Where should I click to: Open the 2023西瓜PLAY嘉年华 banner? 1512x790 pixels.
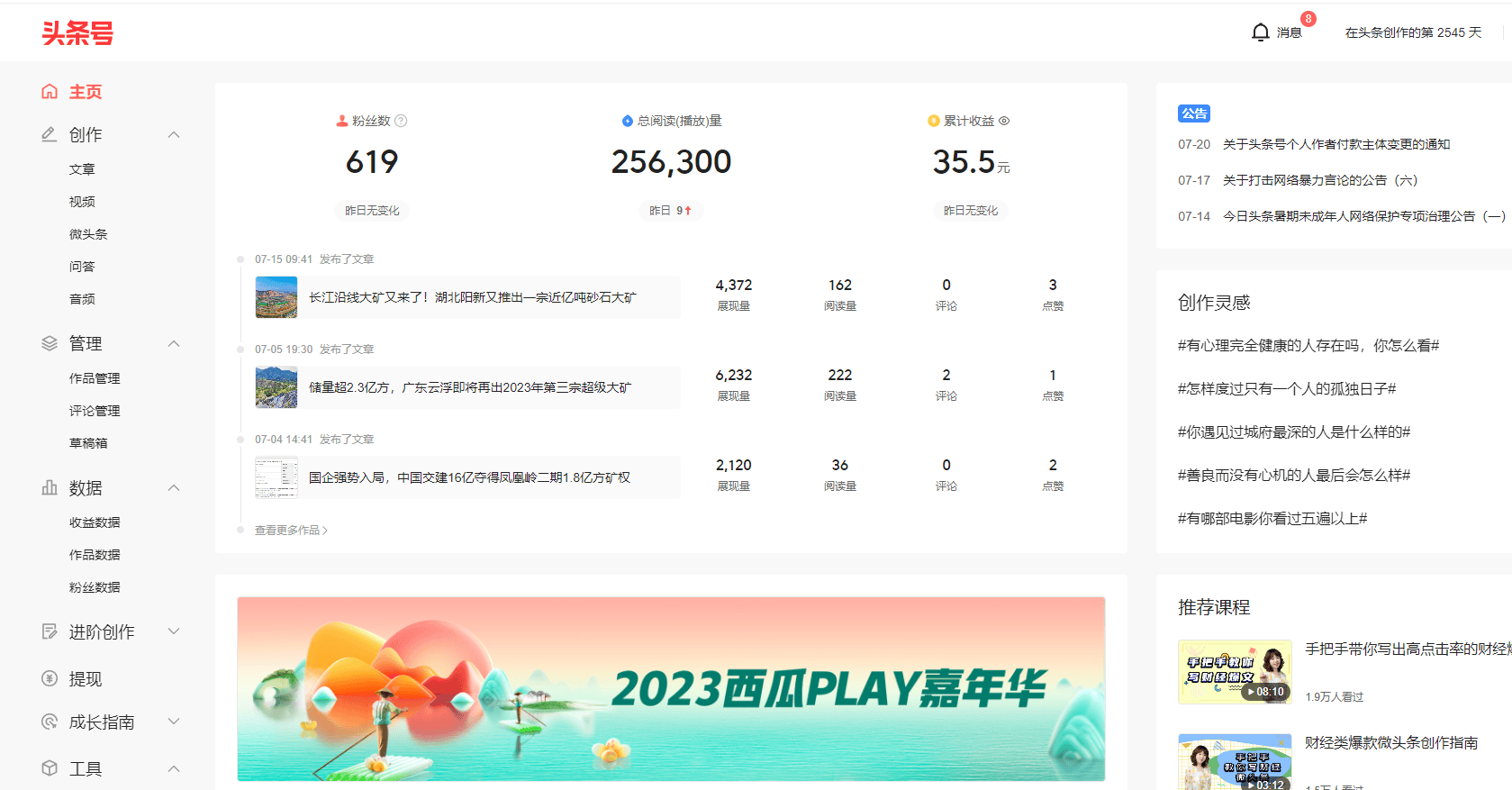tap(671, 688)
